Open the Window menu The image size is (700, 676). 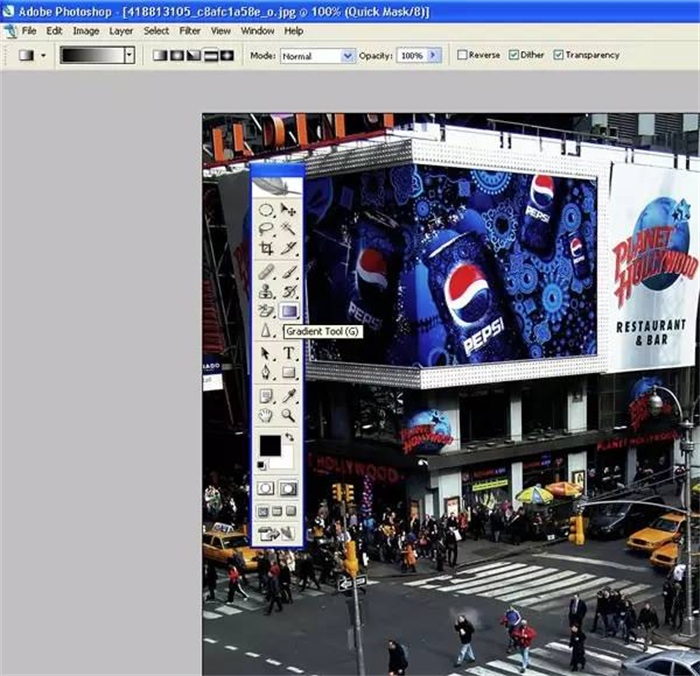(257, 31)
